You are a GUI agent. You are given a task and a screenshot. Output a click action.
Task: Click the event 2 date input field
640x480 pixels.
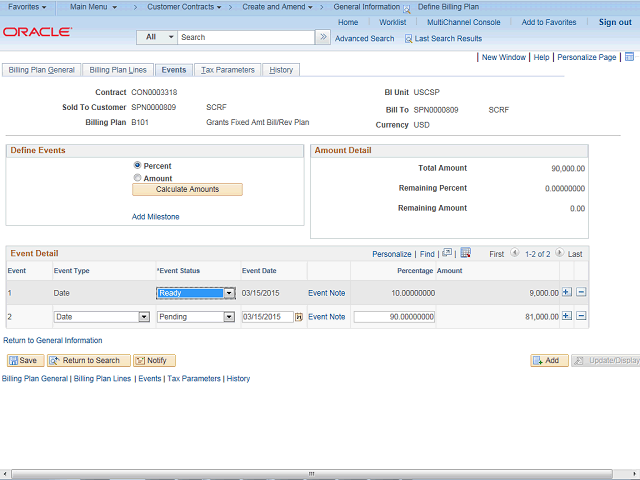(x=268, y=317)
